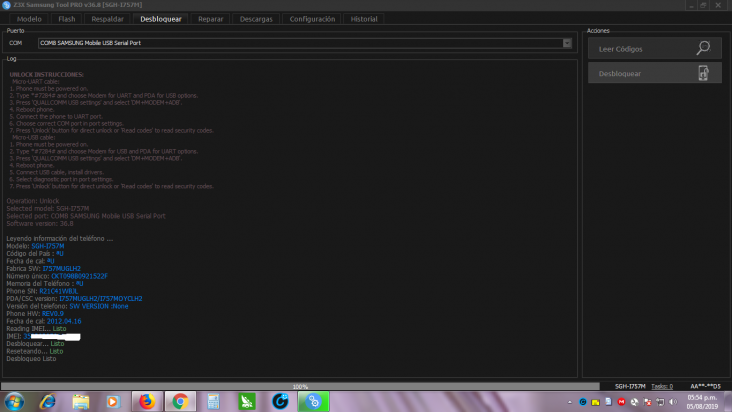The image size is (732, 412).
Task: Switch to Z3X tool taskbar icon
Action: [313, 402]
